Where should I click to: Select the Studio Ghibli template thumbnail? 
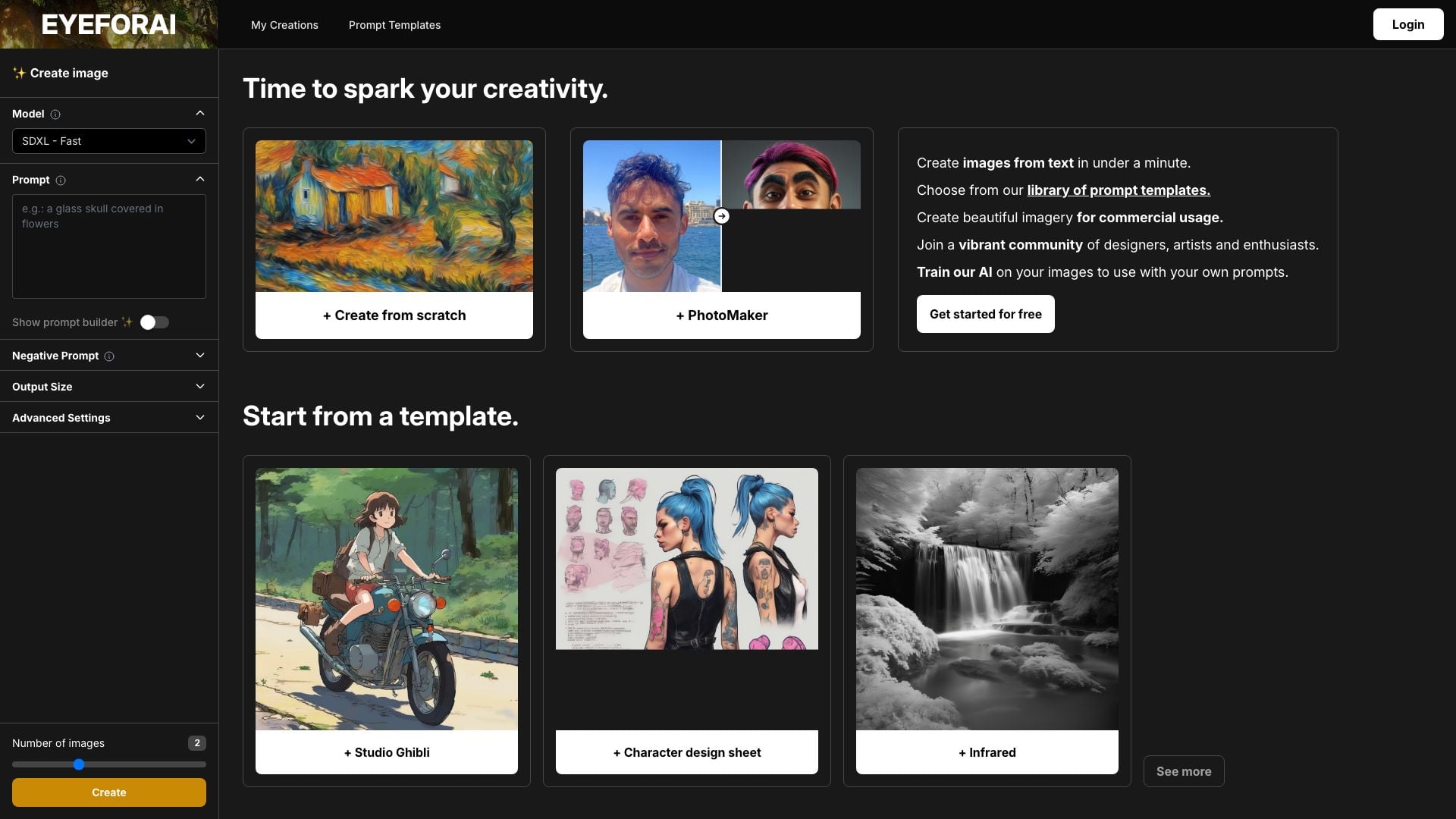pyautogui.click(x=387, y=598)
